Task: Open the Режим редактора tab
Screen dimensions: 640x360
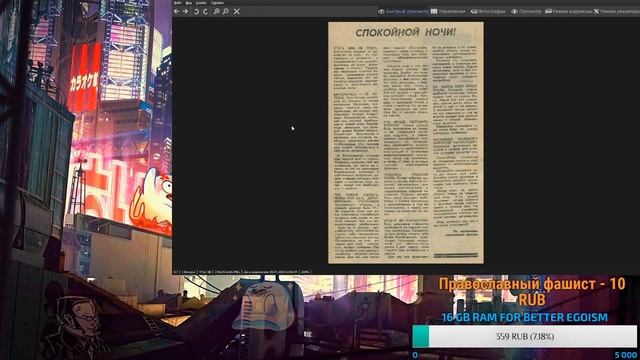Action: point(617,11)
